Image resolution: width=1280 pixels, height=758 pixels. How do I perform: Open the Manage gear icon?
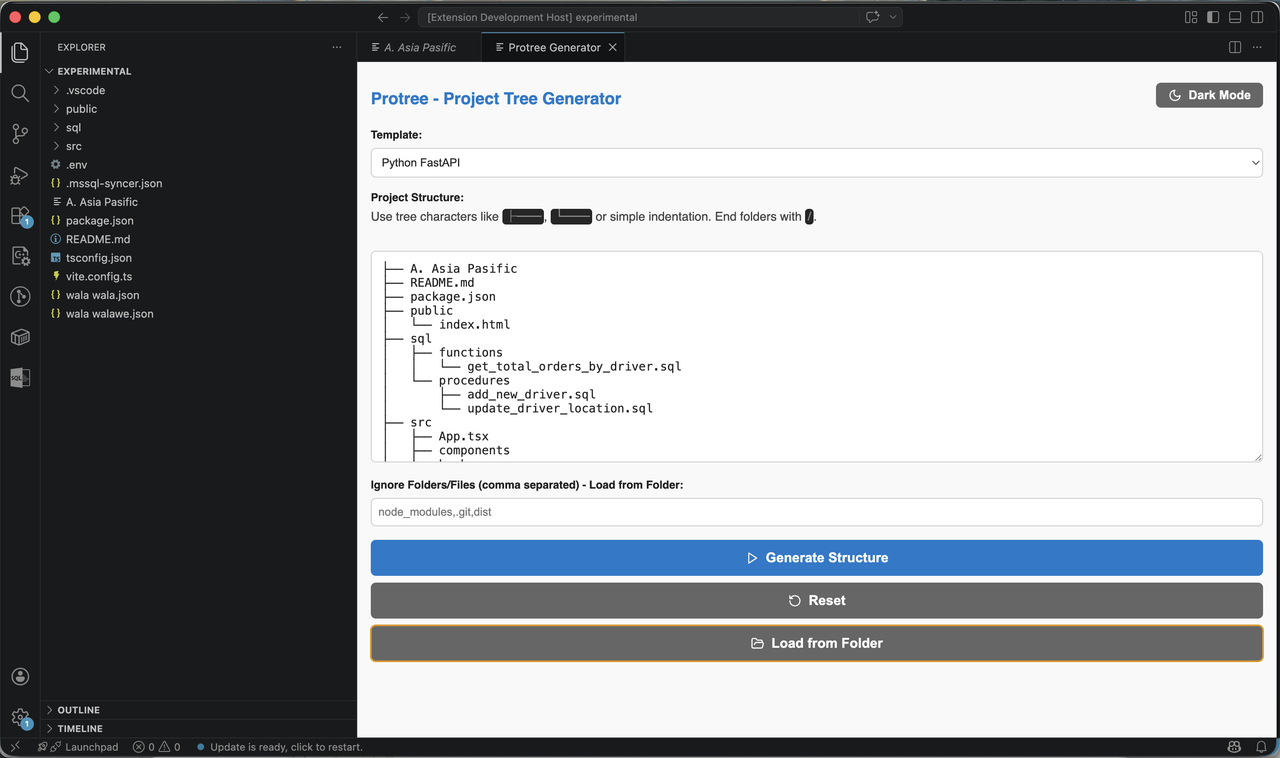click(20, 717)
